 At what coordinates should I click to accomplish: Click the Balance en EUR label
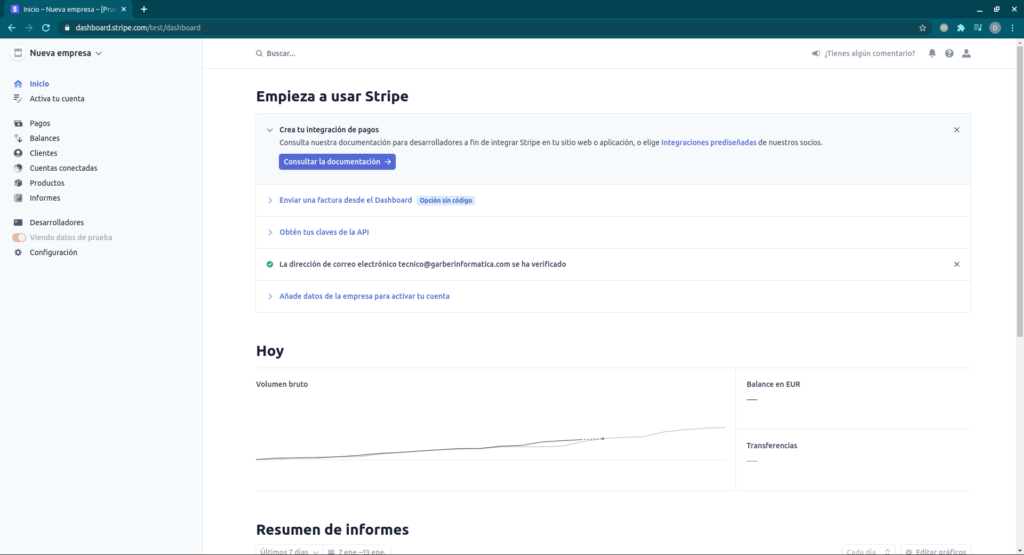(x=773, y=385)
